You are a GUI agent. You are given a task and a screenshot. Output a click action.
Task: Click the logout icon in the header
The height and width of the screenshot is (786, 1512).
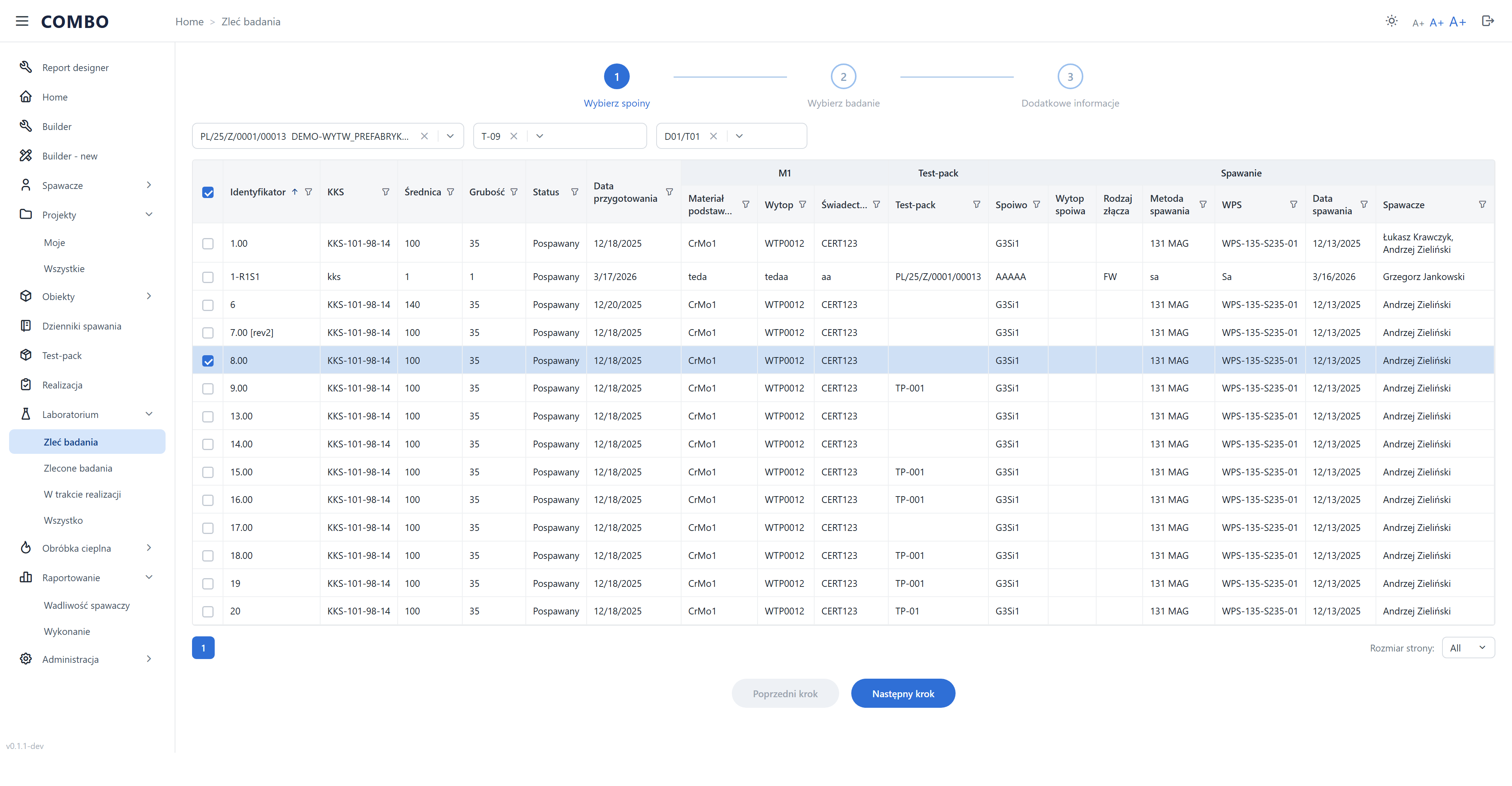[x=1487, y=21]
